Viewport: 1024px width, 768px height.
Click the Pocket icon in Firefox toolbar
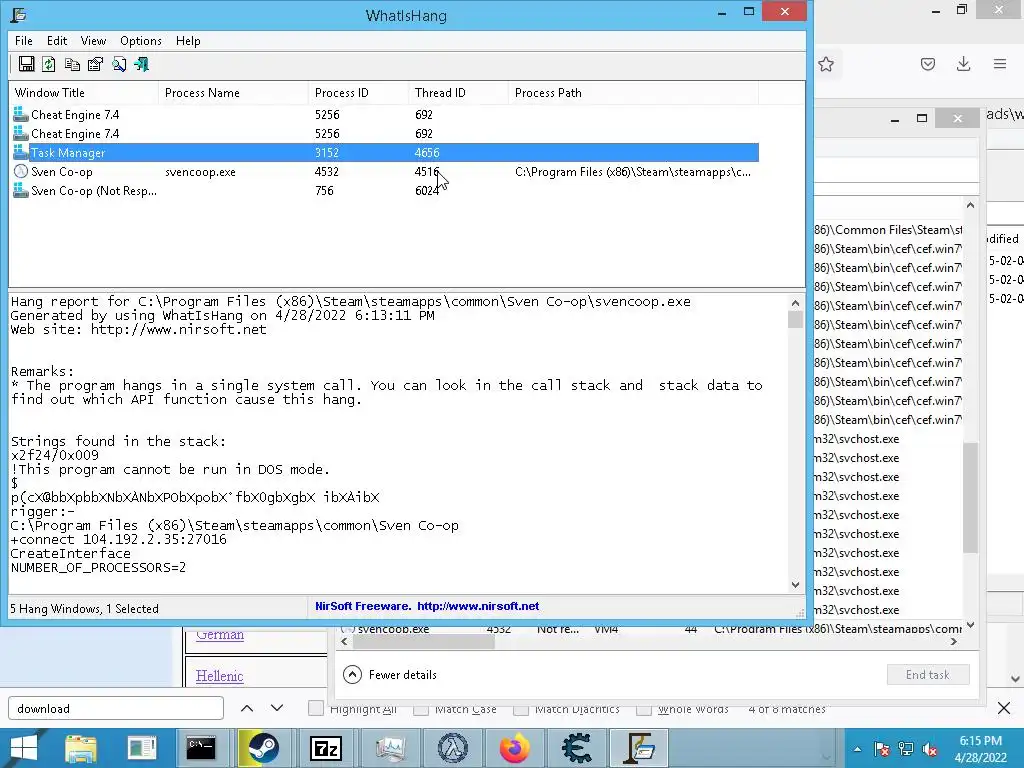coord(928,64)
